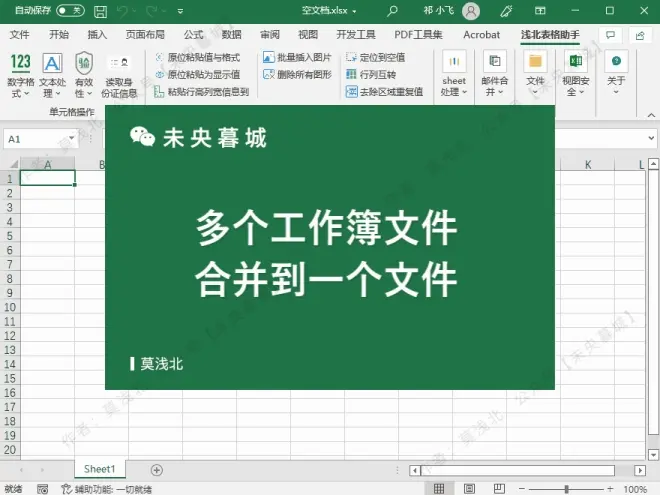Click the Save disk icon
The width and height of the screenshot is (660, 495).
click(100, 11)
